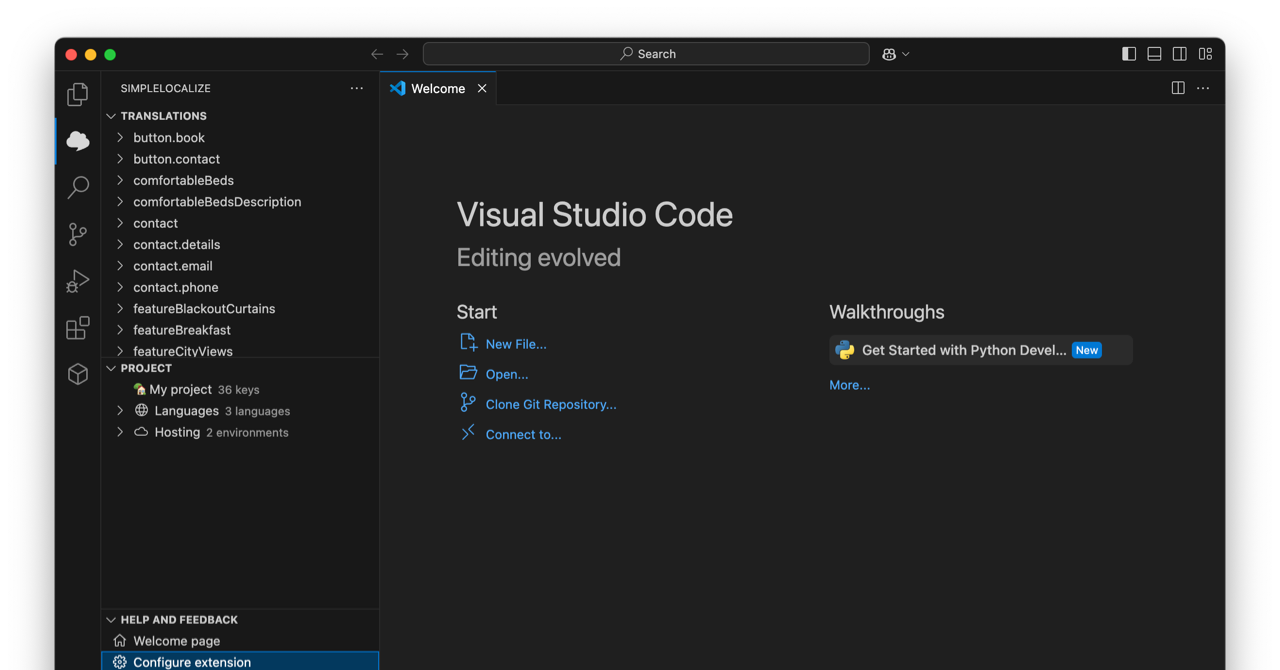Viewport: 1280px width, 670px height.
Task: Open the dropdown chevron beside Copilot icon
Action: click(x=906, y=54)
